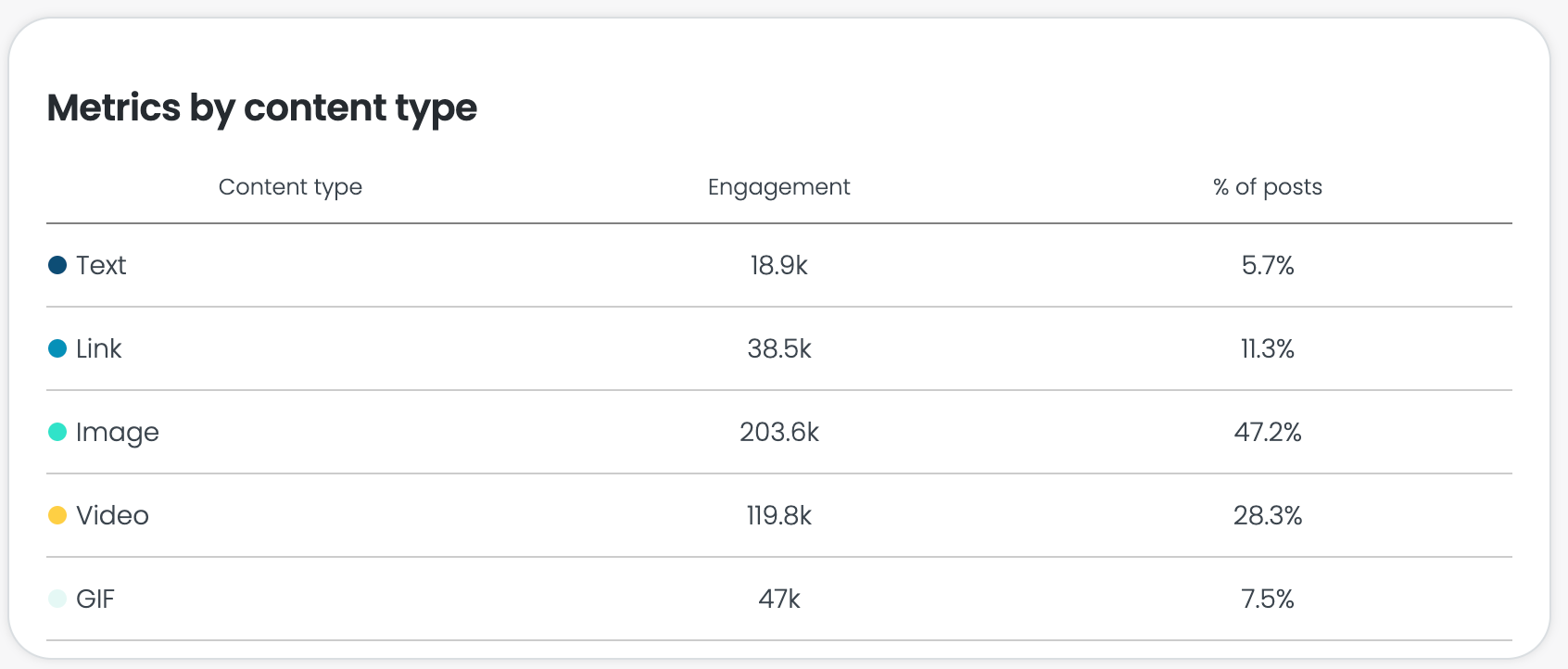Image resolution: width=1568 pixels, height=669 pixels.
Task: Click the 47.2% posts value
Action: tap(1268, 432)
